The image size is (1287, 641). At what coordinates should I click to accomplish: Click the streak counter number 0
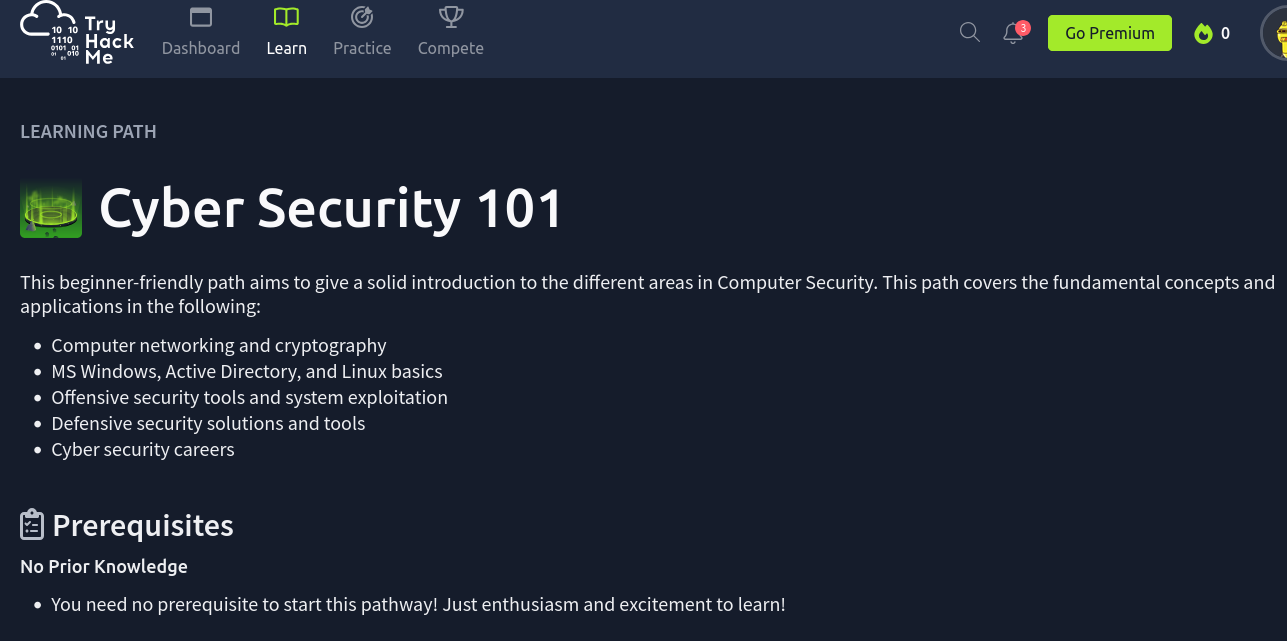1225,34
